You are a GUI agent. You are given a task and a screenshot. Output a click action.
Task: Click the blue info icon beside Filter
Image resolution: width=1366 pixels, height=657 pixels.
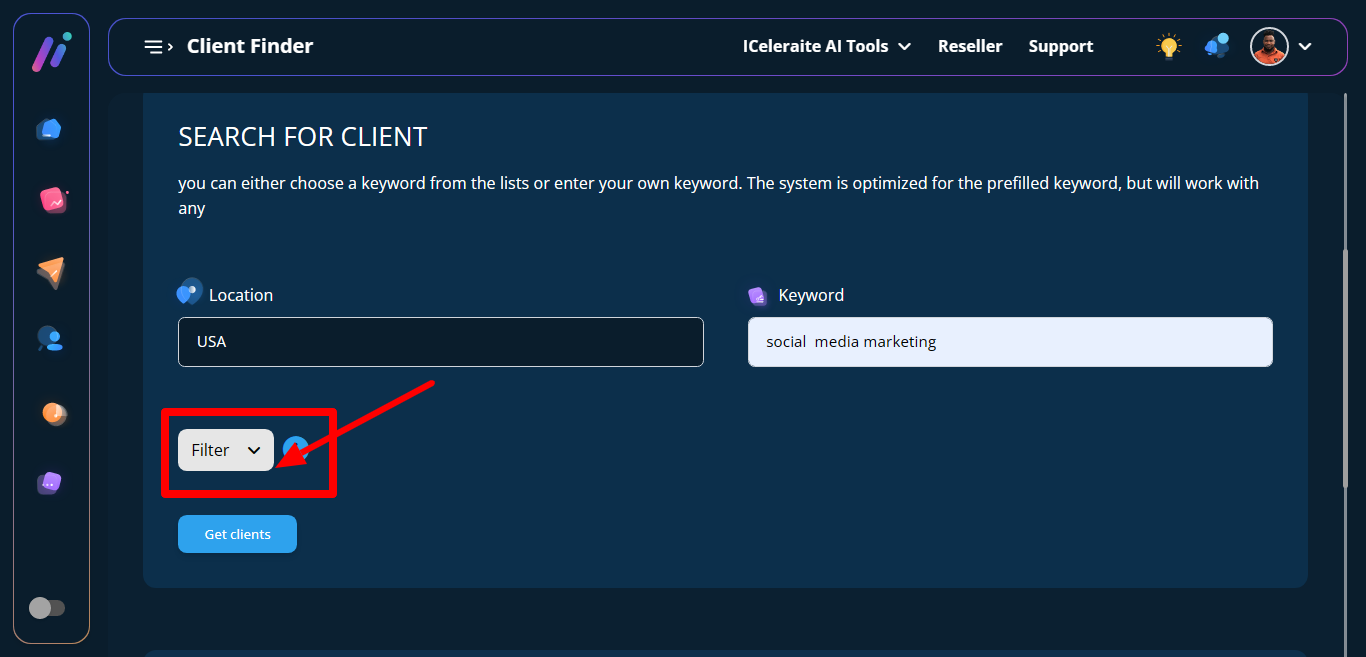tap(295, 448)
